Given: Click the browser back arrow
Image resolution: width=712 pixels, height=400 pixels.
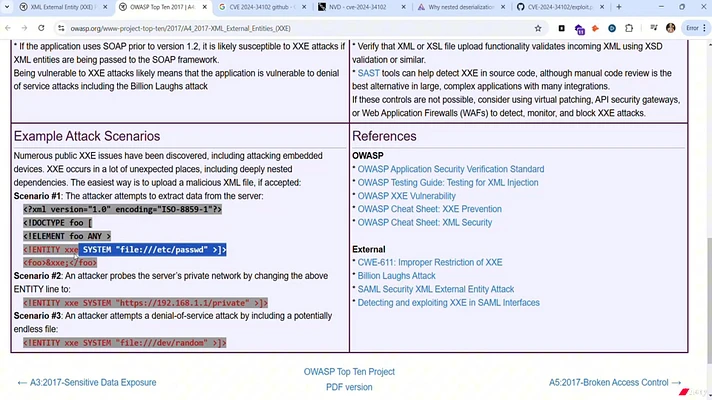Looking at the screenshot, I should pyautogui.click(x=9, y=28).
